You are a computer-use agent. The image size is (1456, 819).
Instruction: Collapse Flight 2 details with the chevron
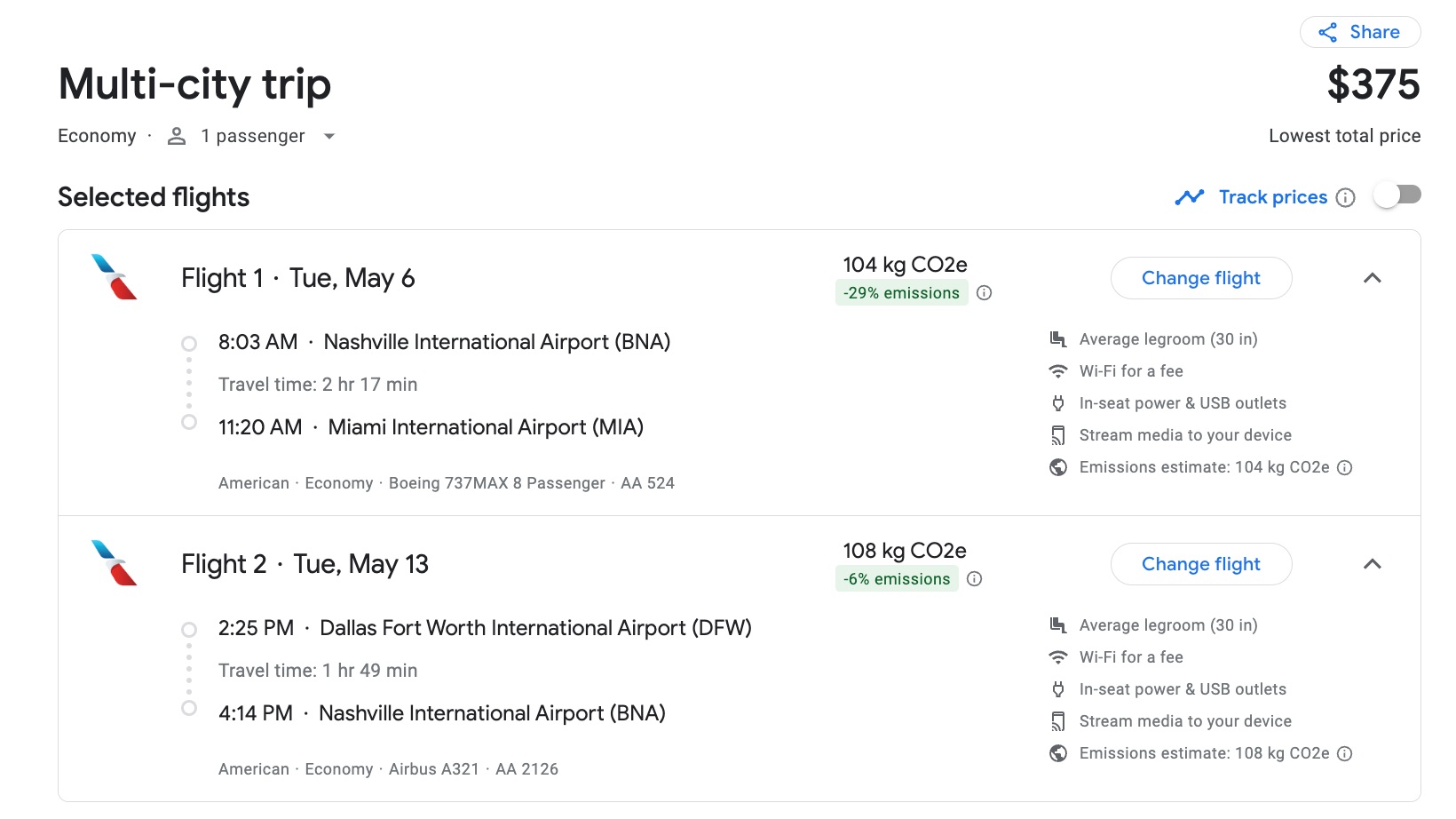1373,564
